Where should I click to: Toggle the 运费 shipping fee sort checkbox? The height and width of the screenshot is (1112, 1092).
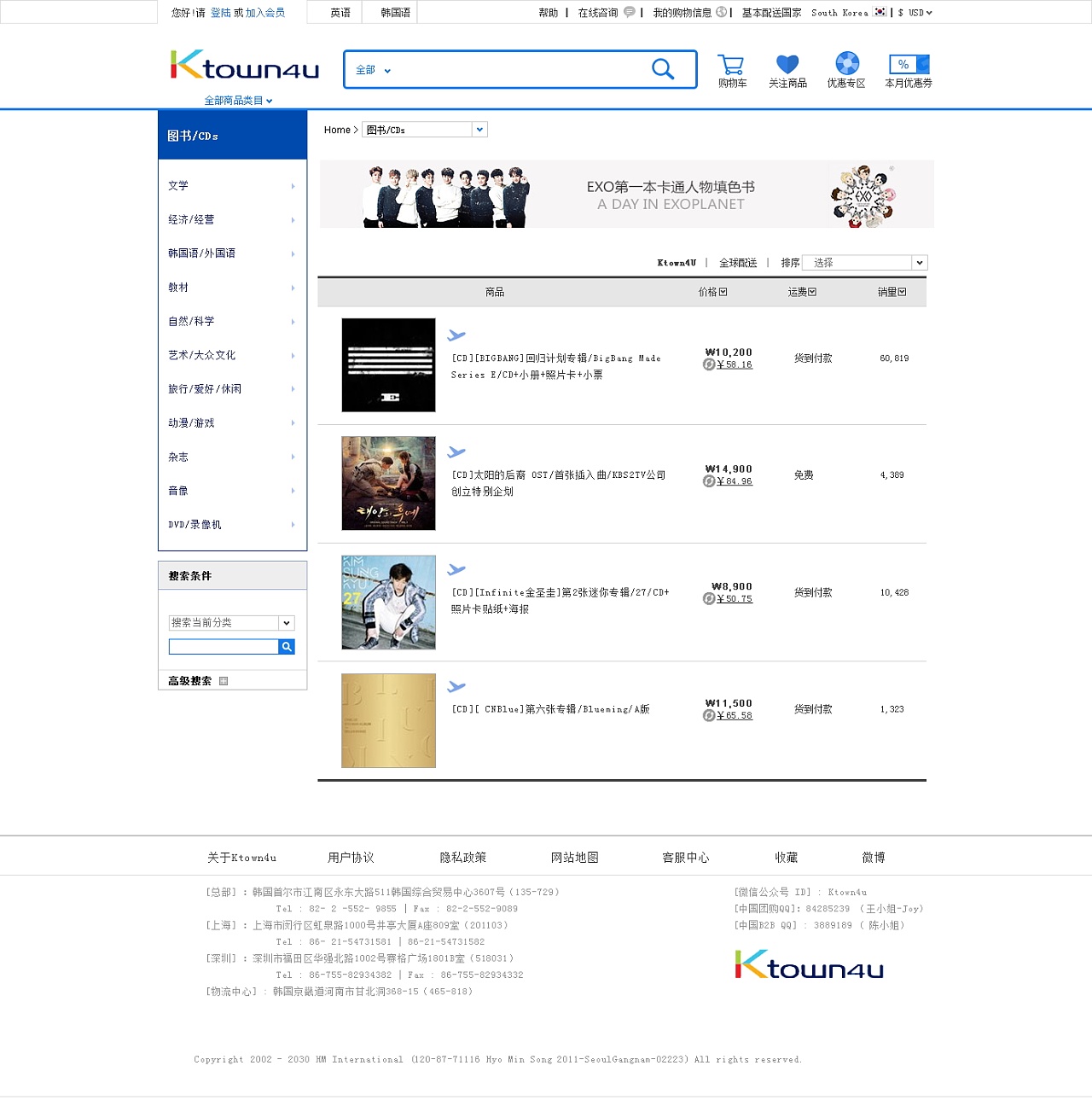click(811, 292)
